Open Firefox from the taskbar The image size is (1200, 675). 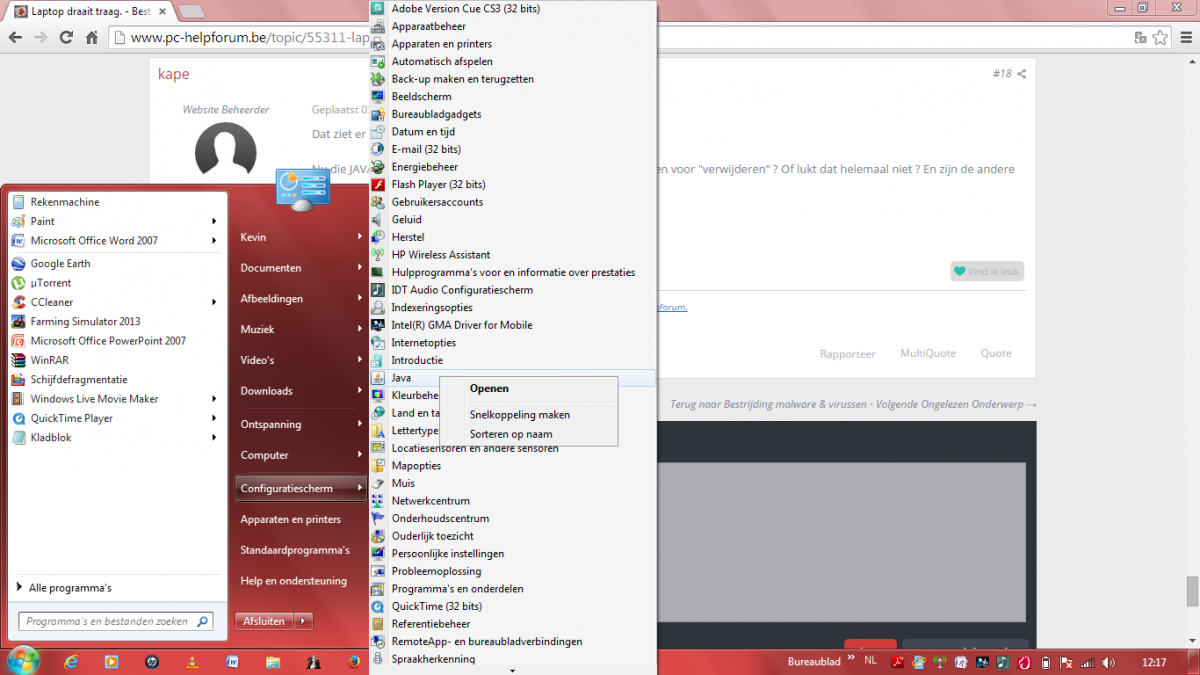(x=354, y=661)
